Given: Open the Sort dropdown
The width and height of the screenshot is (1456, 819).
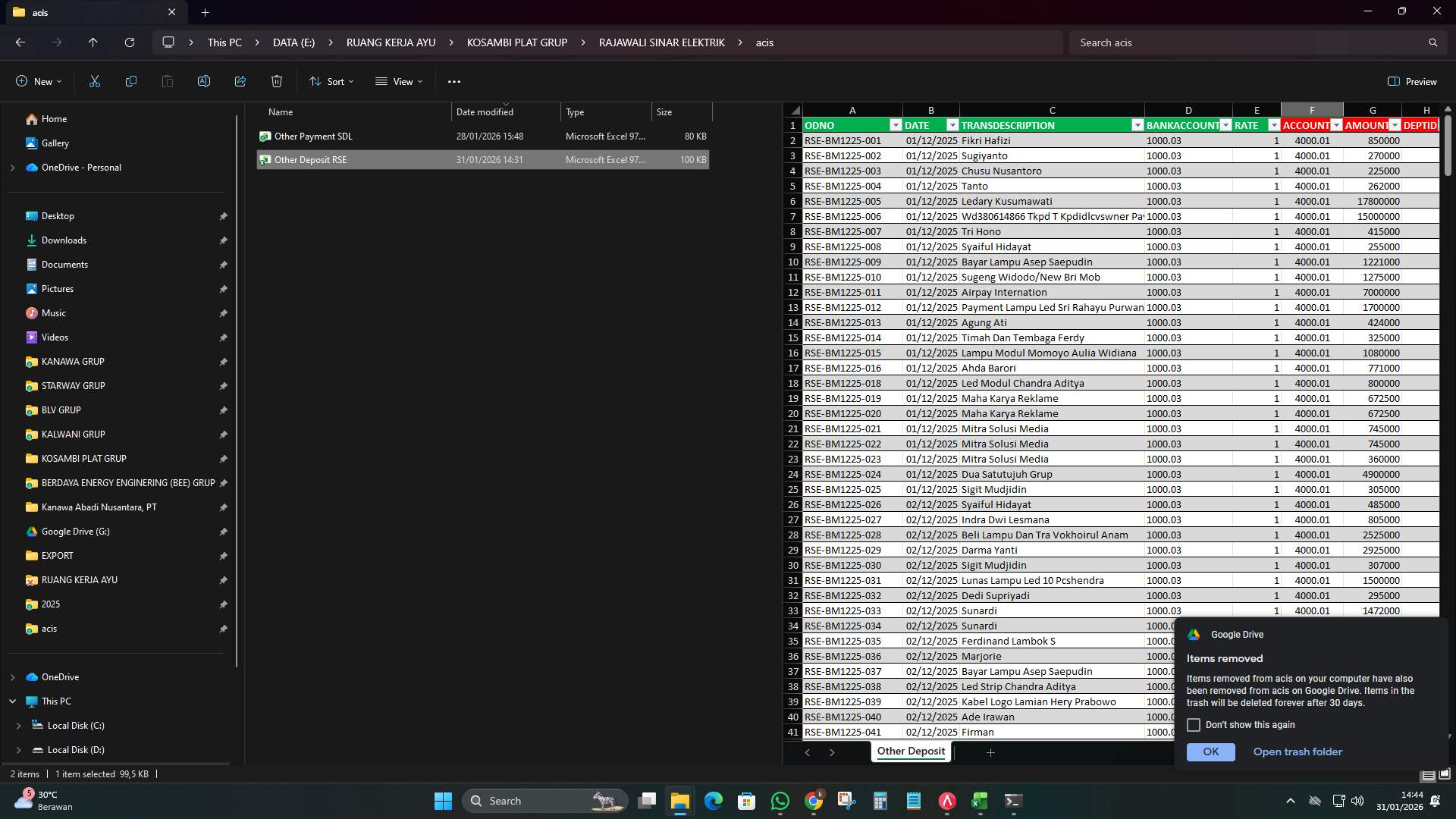Looking at the screenshot, I should pyautogui.click(x=331, y=81).
